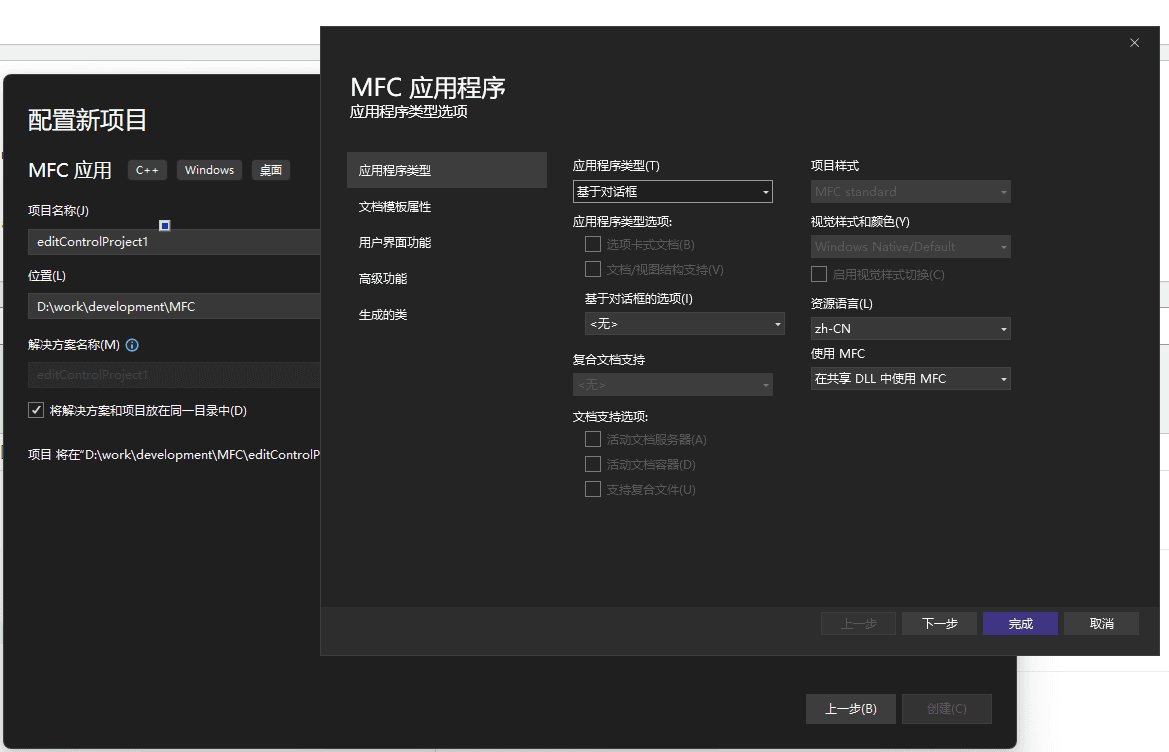Click the 完成 button
This screenshot has width=1169, height=752.
click(1020, 623)
